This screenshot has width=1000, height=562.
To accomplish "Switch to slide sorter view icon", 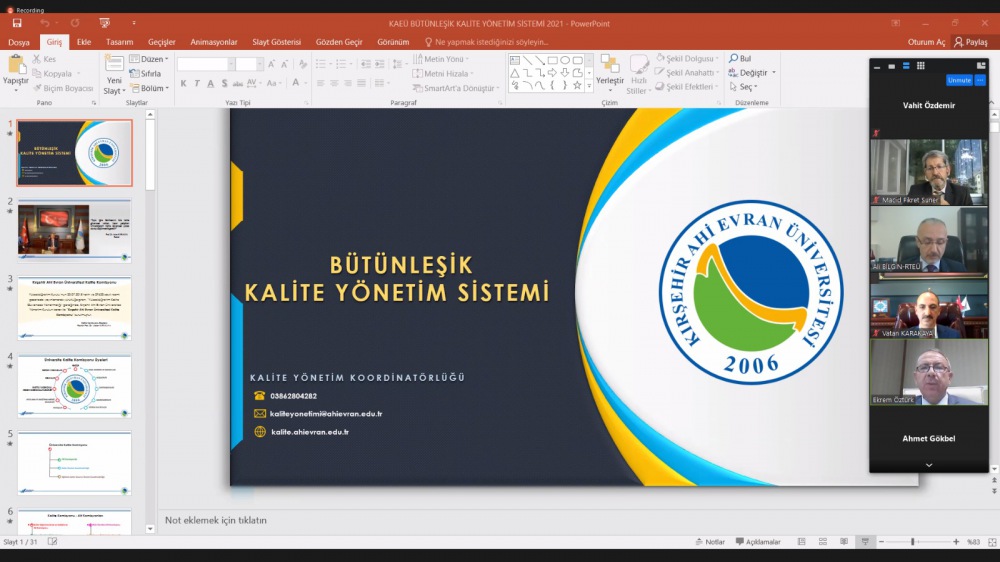I will [823, 542].
